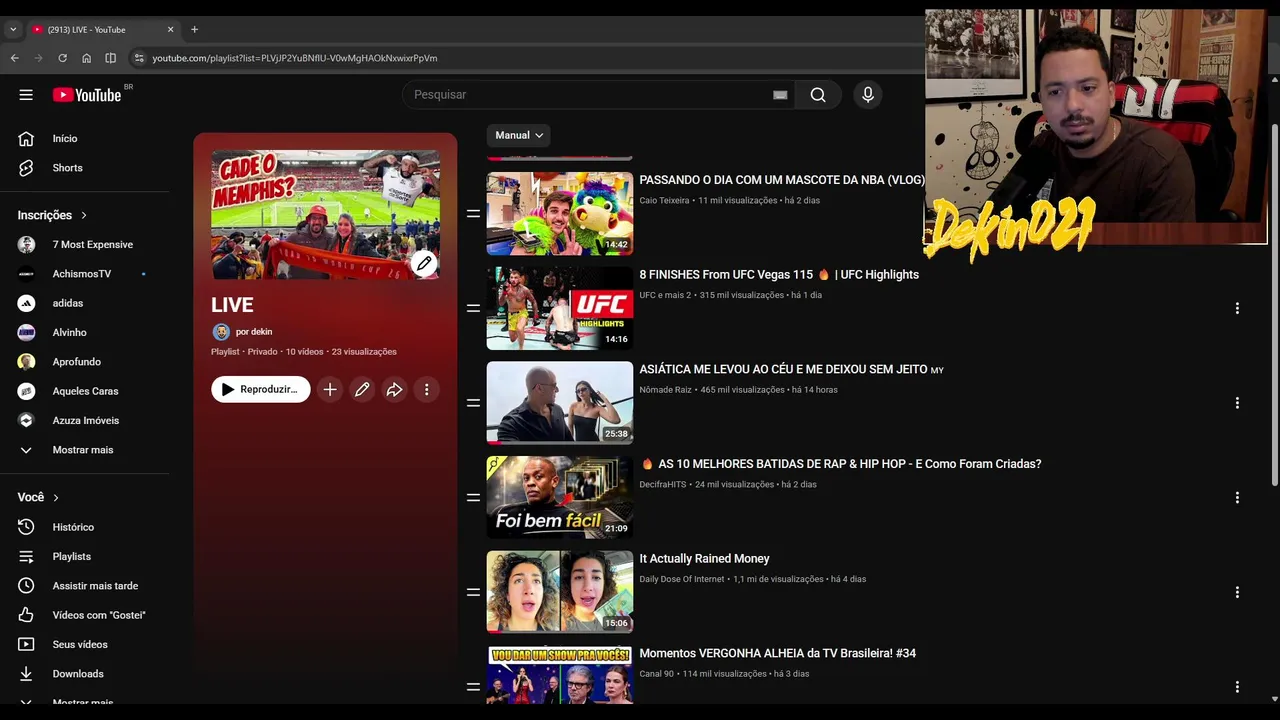Open the YouTube hamburger guide menu
The height and width of the screenshot is (720, 1280).
point(26,95)
